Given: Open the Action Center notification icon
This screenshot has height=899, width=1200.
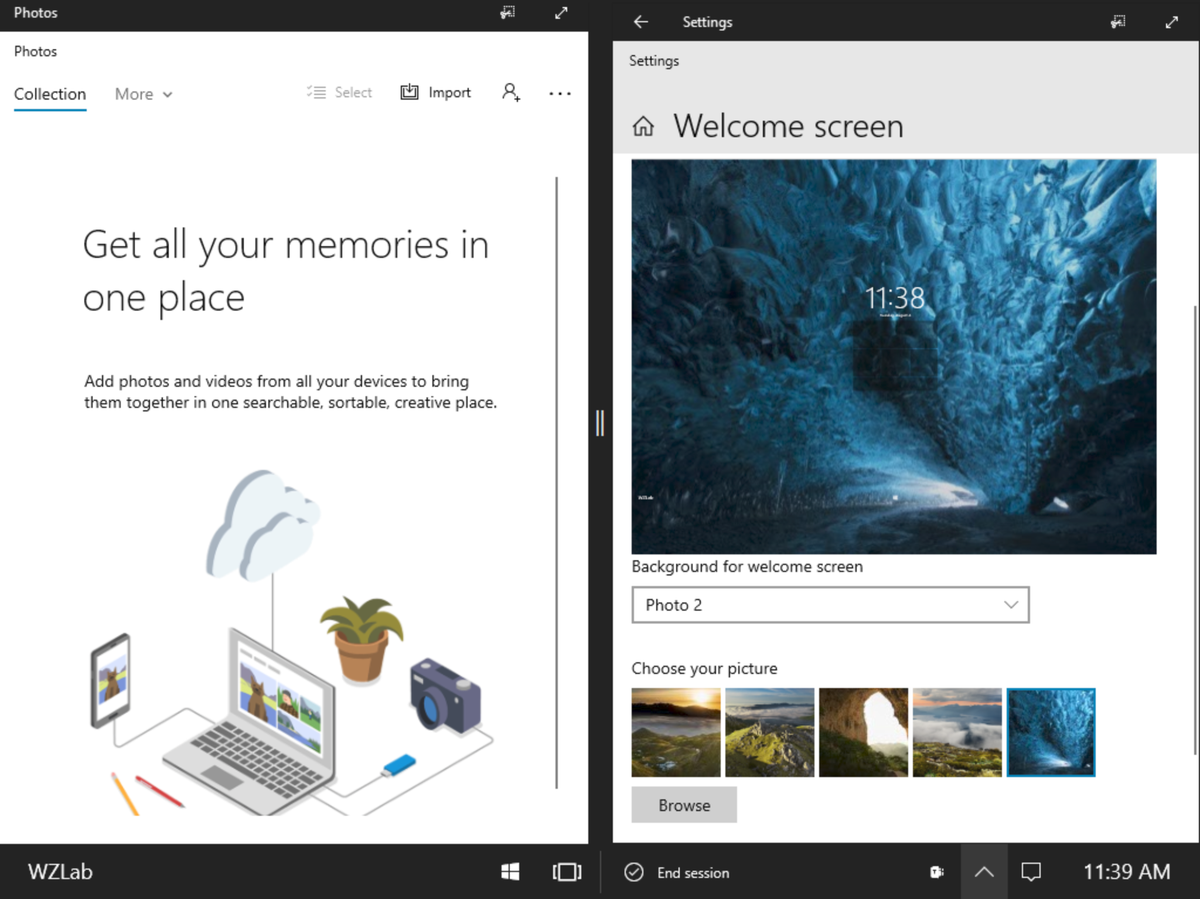Looking at the screenshot, I should click(x=1031, y=872).
